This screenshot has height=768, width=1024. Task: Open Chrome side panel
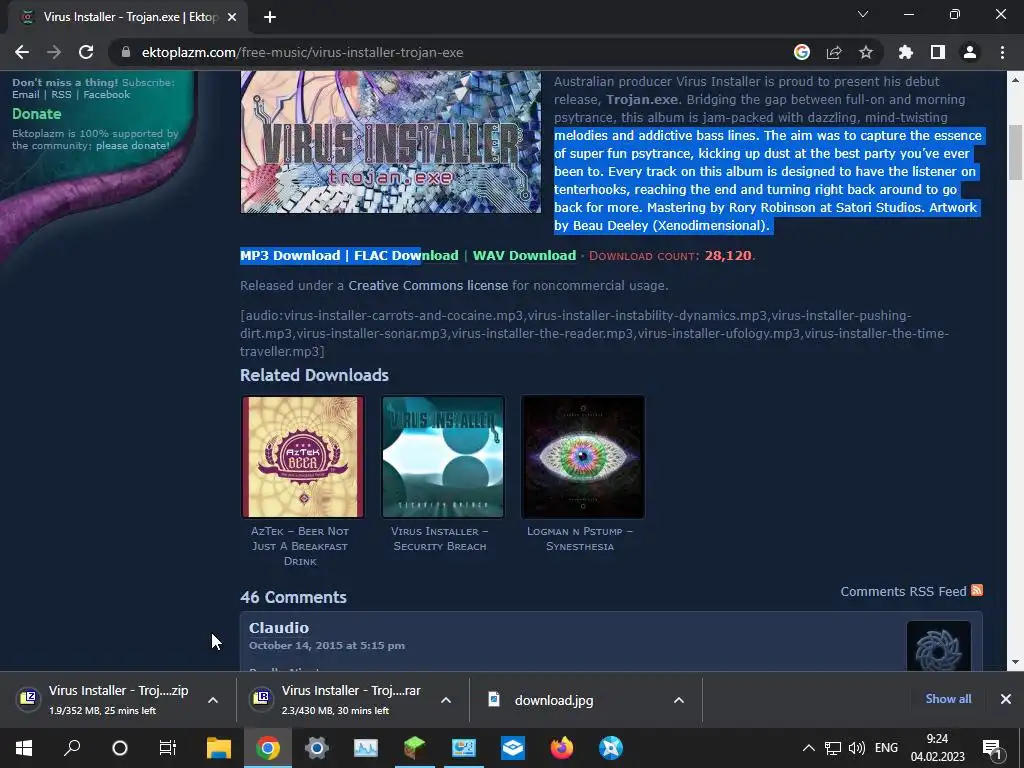pos(938,52)
